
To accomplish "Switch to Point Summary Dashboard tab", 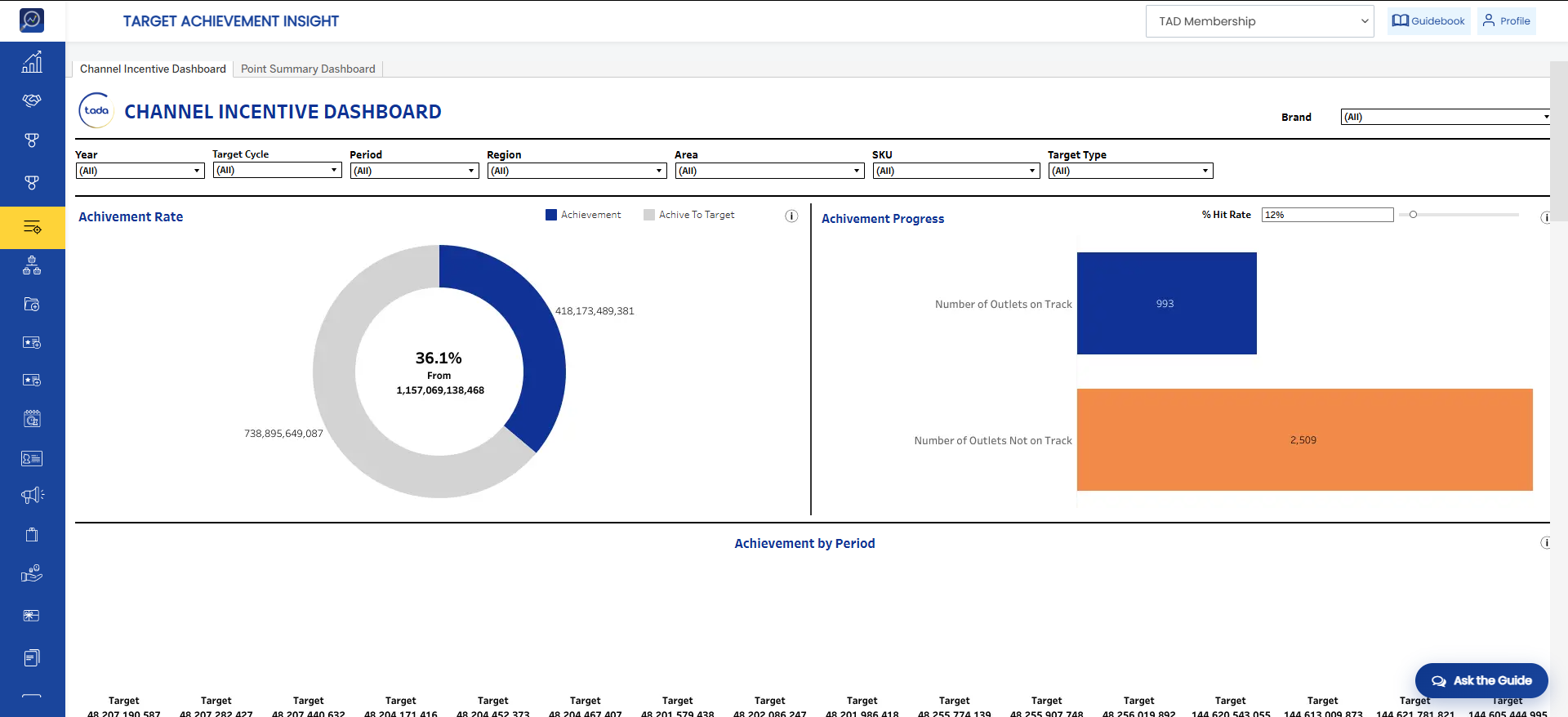I will (308, 69).
